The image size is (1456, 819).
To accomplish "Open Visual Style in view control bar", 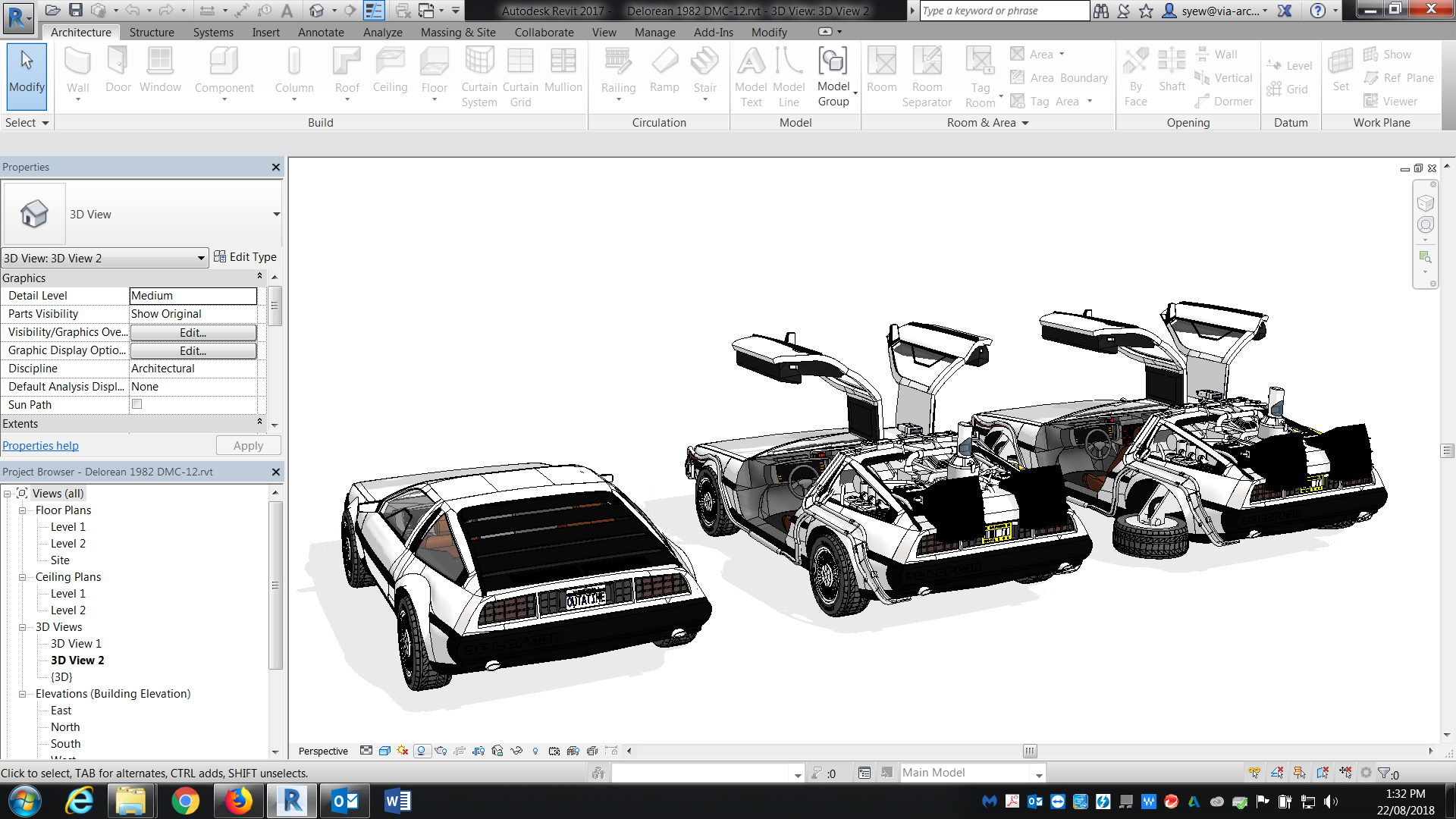I will [x=384, y=751].
